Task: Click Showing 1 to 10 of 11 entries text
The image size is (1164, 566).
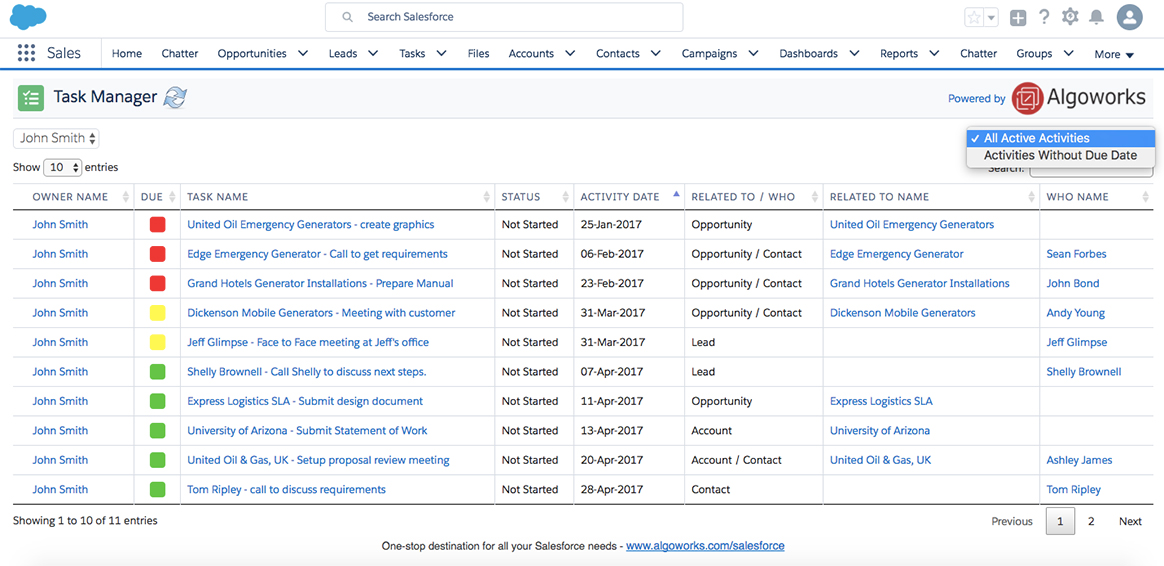Action: [85, 521]
